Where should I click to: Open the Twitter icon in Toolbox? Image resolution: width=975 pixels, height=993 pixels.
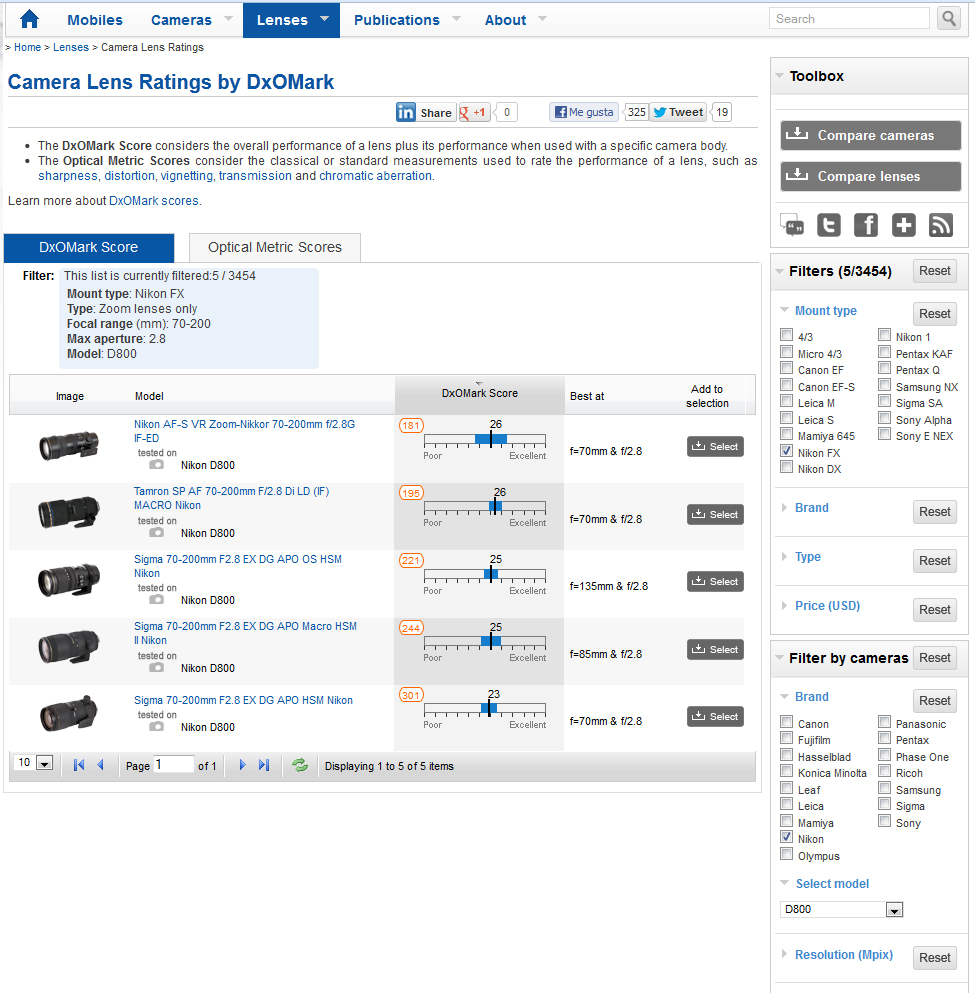(x=829, y=225)
